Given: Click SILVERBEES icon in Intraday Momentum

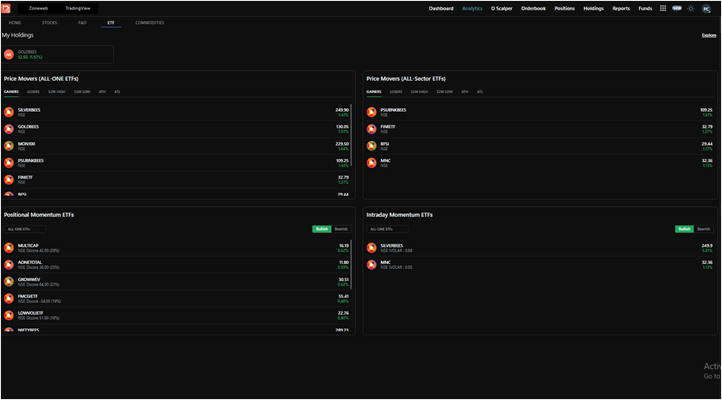Looking at the screenshot, I should (372, 248).
